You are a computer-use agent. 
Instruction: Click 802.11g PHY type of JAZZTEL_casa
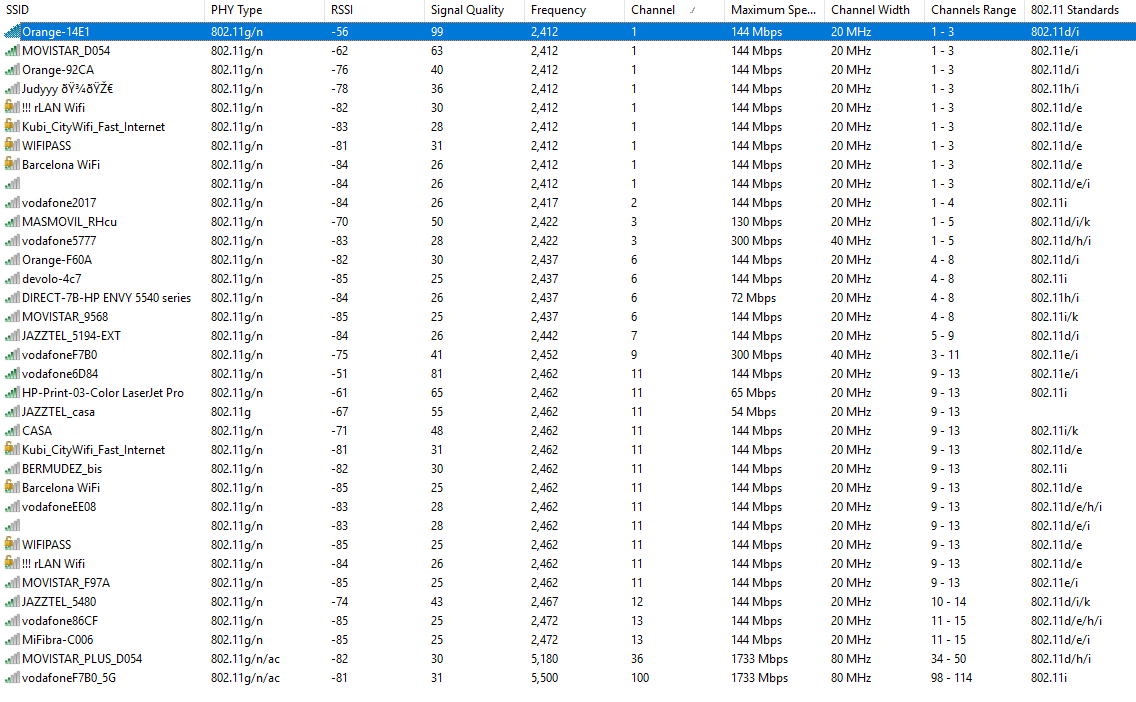[x=231, y=411]
